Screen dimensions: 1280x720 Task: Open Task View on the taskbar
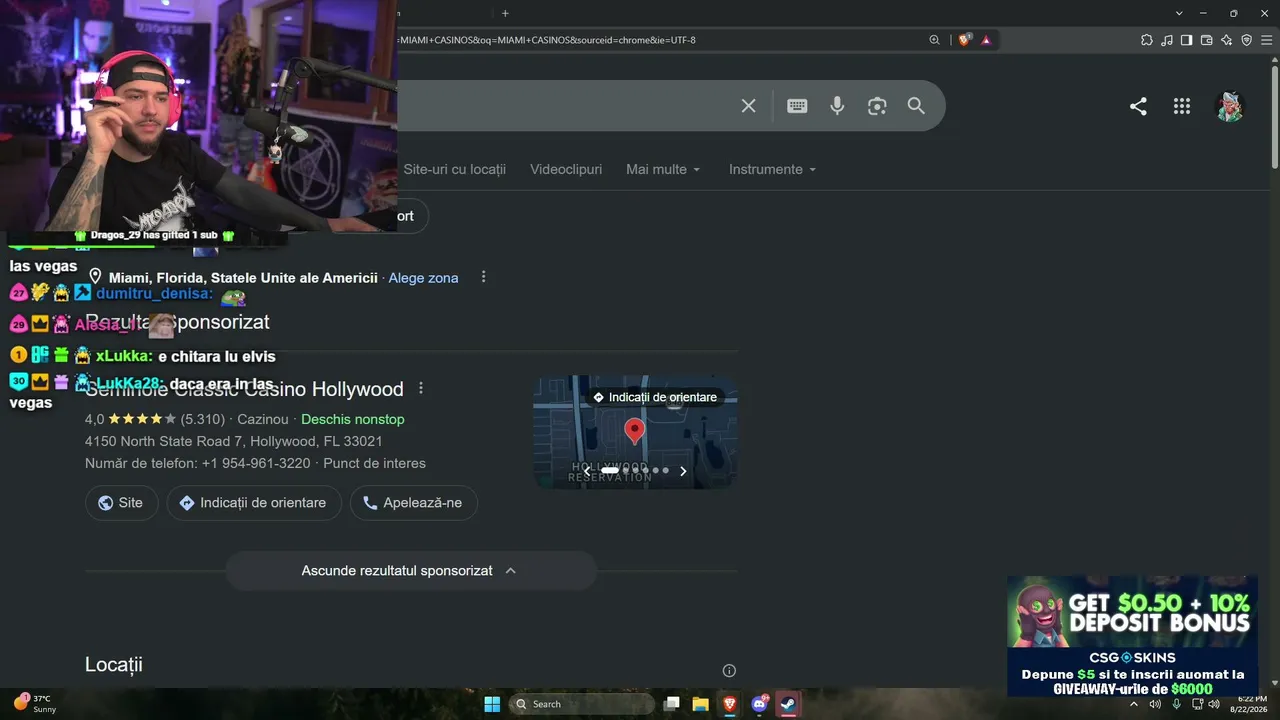tap(672, 704)
